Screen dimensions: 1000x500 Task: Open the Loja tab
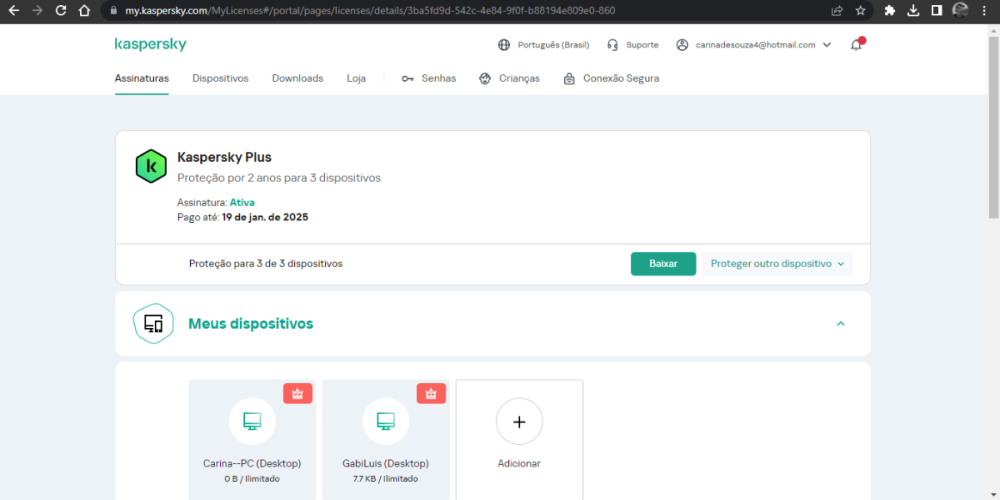pos(357,78)
